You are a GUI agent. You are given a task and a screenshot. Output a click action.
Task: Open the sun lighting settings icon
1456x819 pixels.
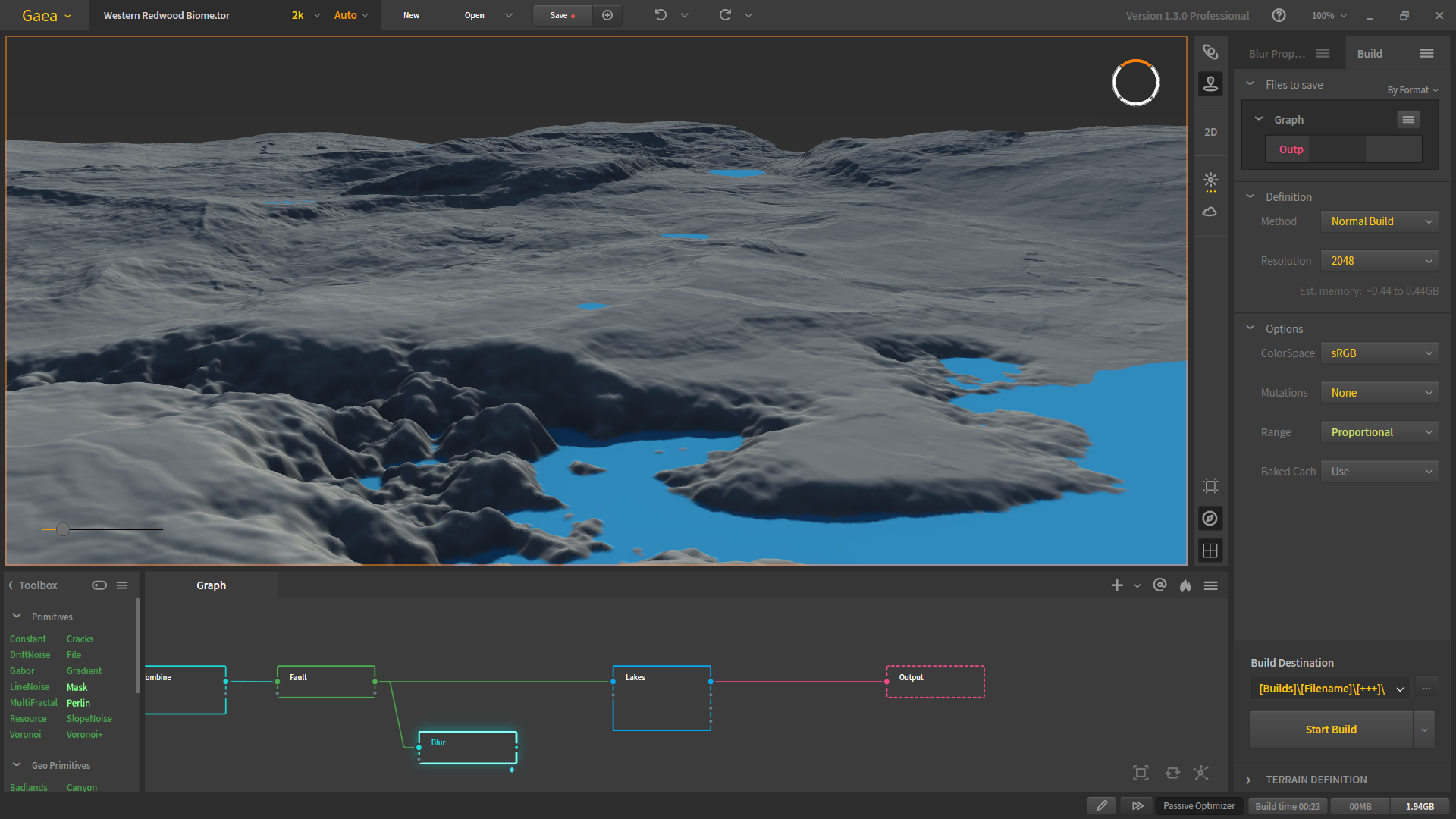pyautogui.click(x=1210, y=180)
